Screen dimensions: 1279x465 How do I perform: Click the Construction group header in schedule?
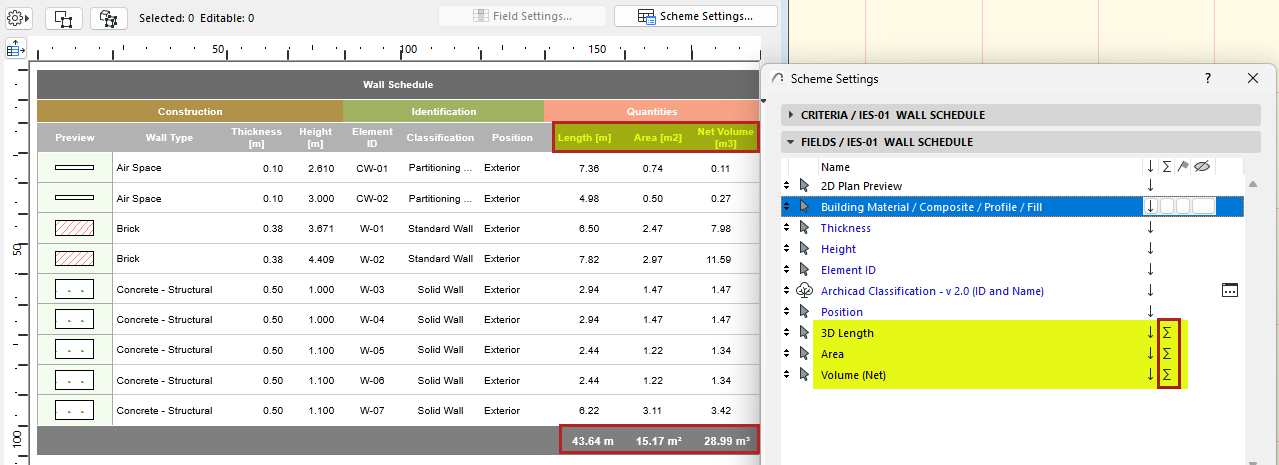pyautogui.click(x=190, y=112)
